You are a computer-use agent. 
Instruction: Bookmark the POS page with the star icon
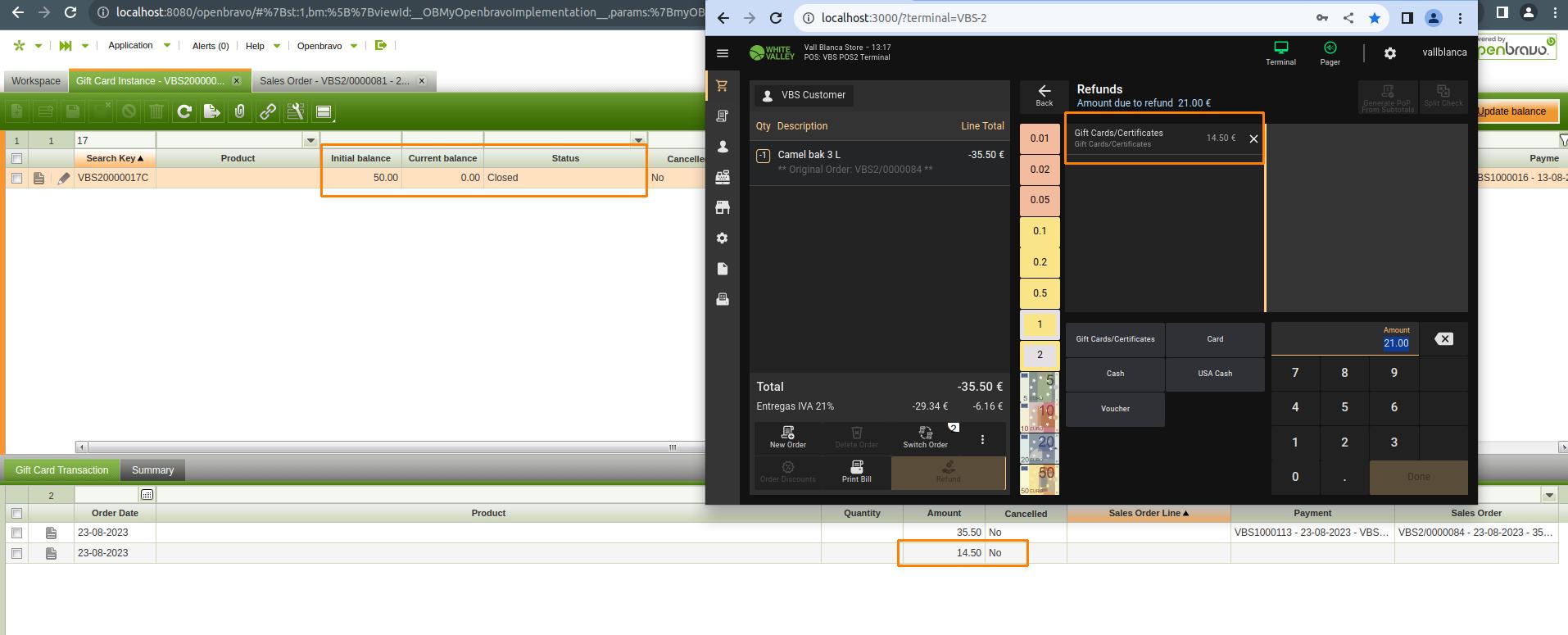point(1375,18)
